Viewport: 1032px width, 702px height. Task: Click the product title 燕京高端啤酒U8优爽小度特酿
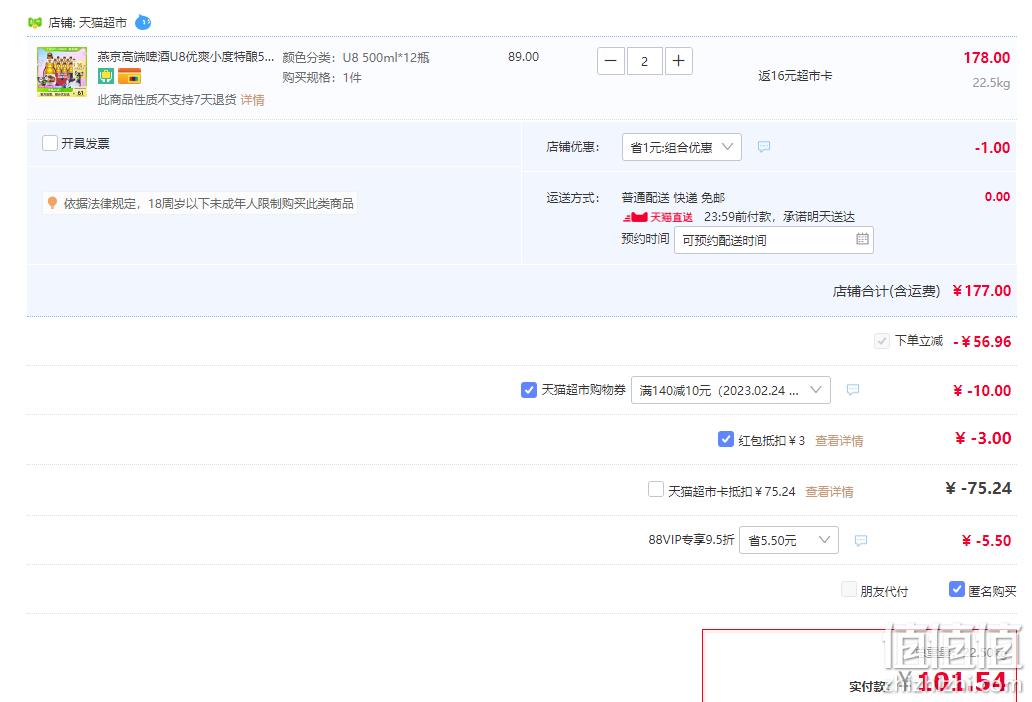tap(186, 57)
